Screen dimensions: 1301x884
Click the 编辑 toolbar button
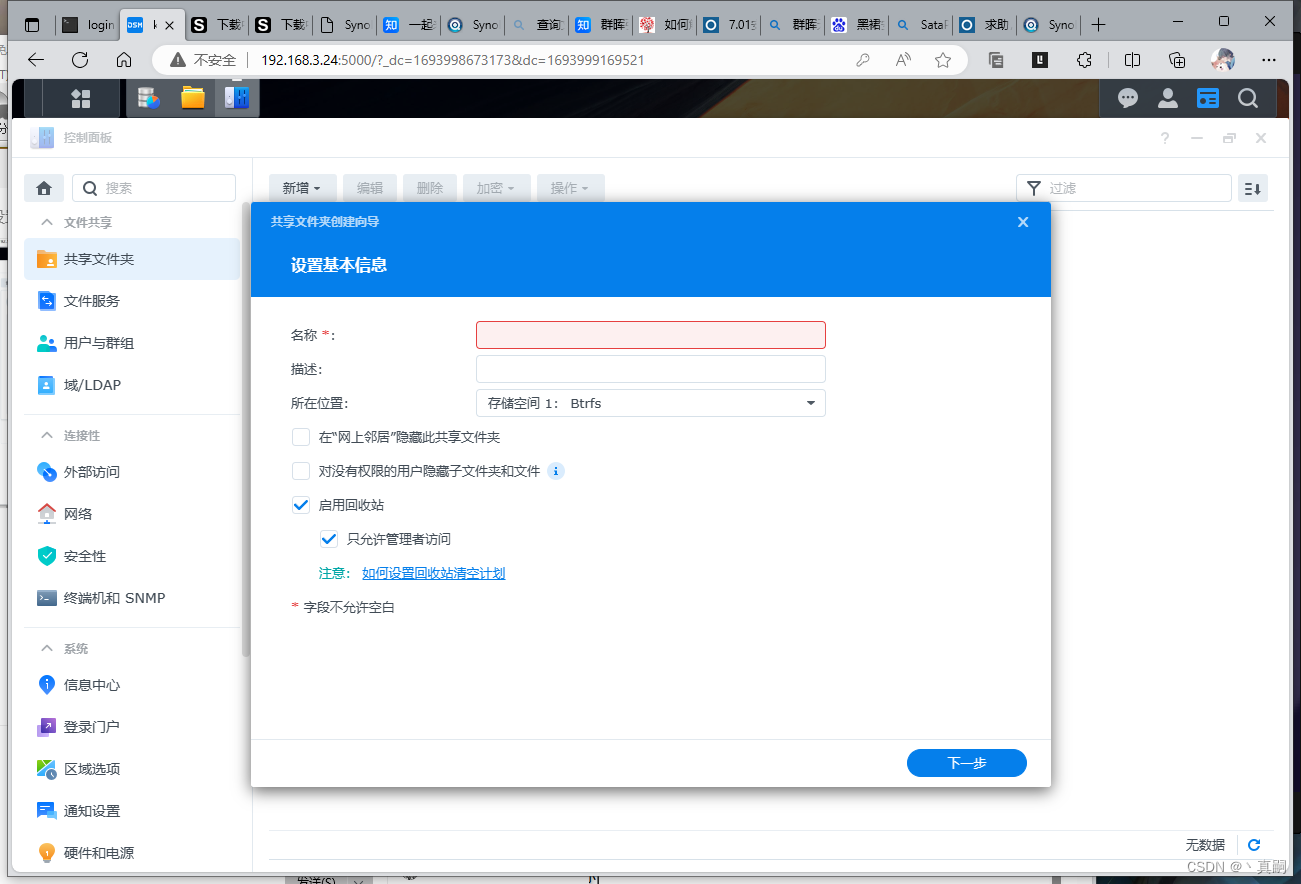coord(370,188)
